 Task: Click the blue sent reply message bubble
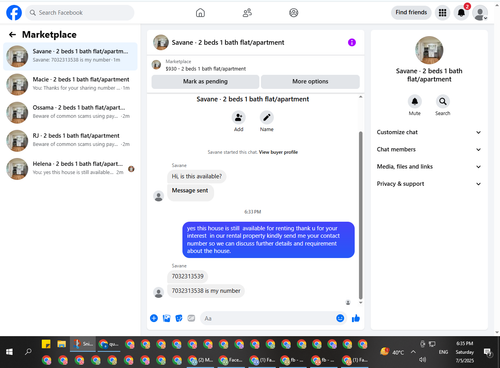coord(268,240)
